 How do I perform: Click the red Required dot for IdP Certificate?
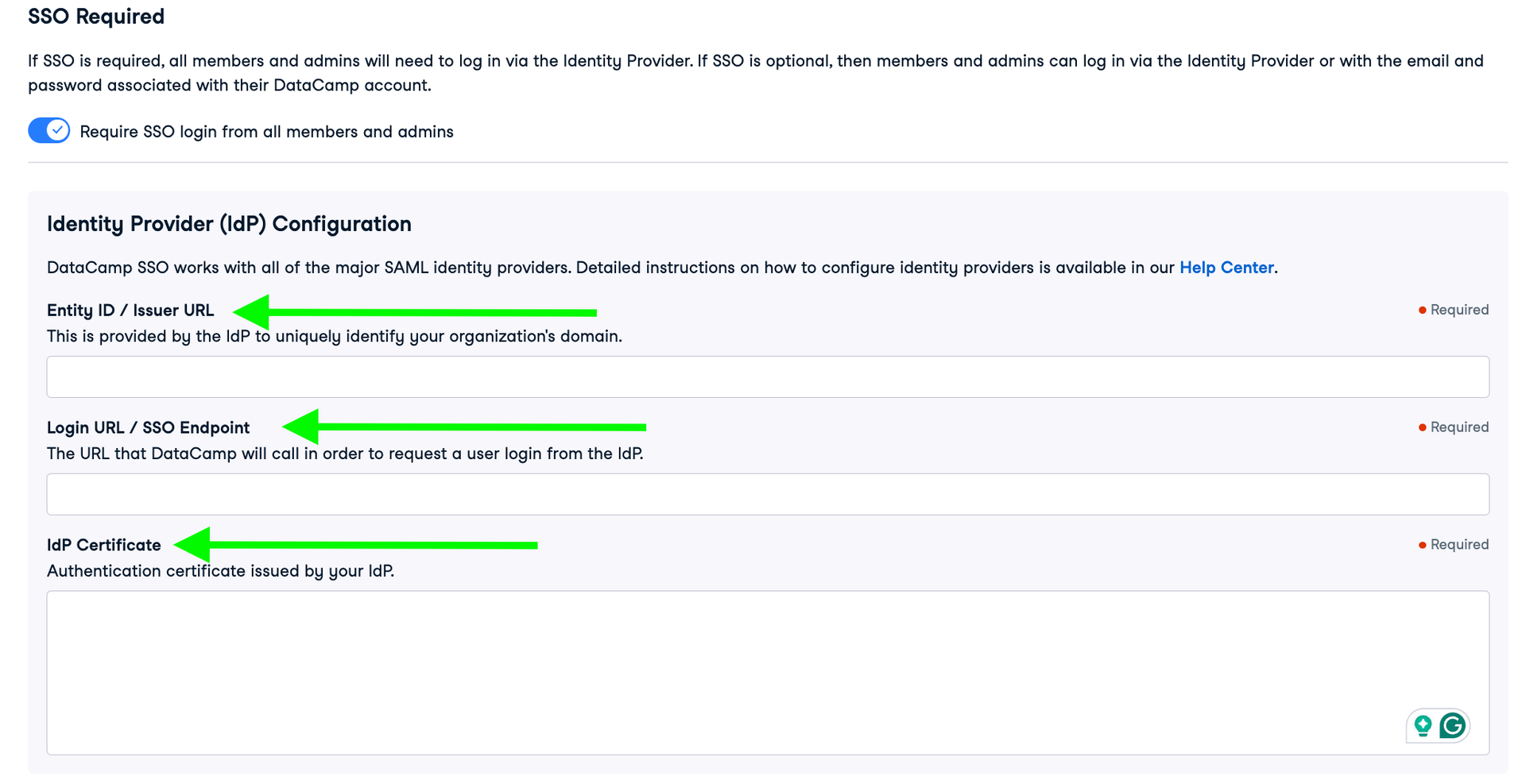coord(1422,545)
